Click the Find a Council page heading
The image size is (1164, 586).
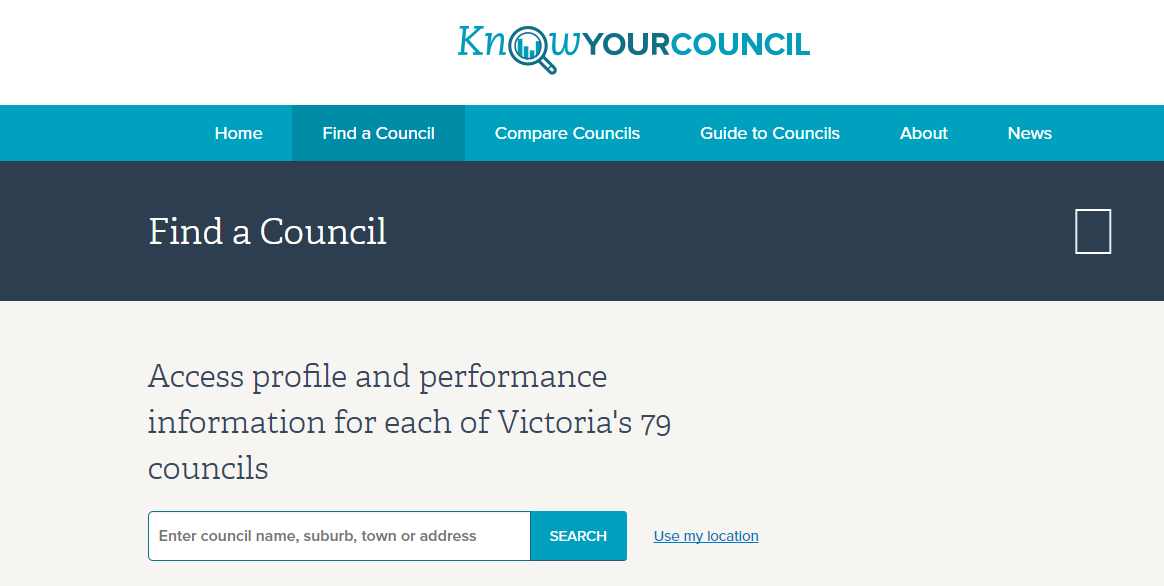pos(267,231)
